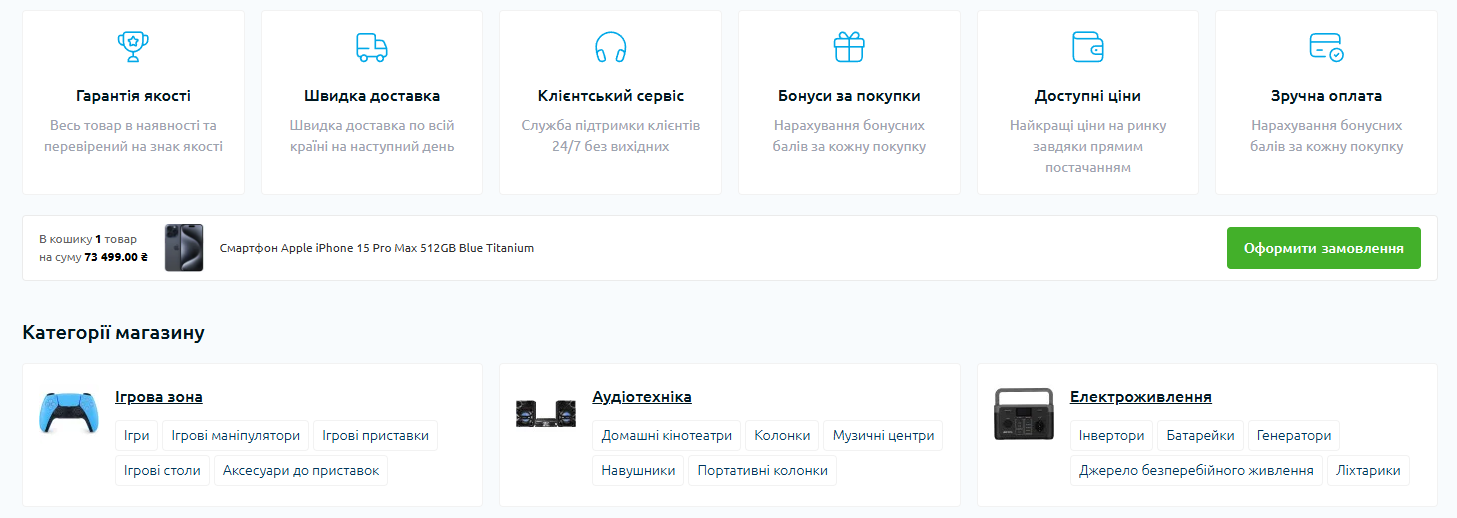Select the Інвертори tag

(1112, 436)
